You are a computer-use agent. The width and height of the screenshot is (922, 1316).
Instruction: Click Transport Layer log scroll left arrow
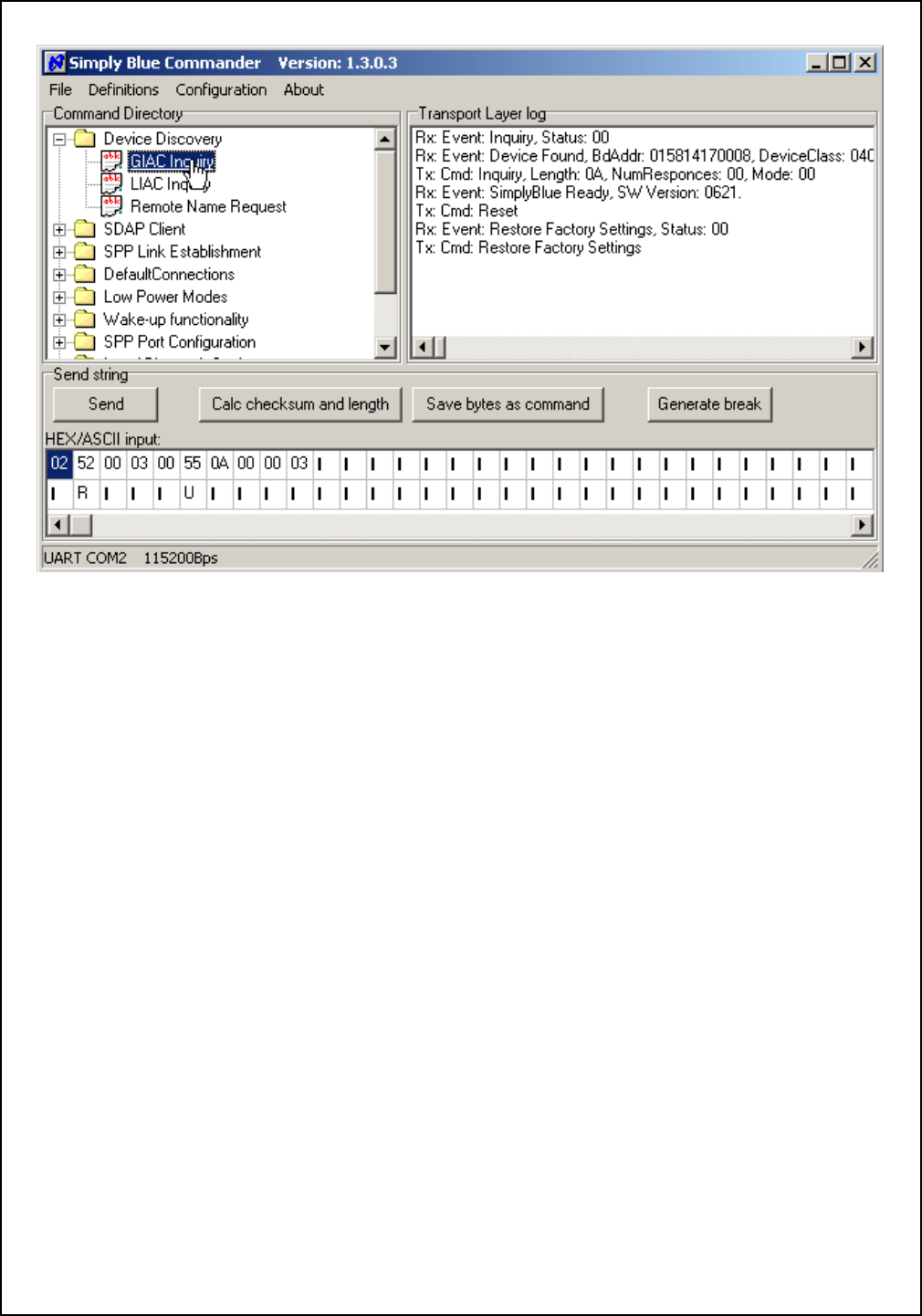coord(423,347)
